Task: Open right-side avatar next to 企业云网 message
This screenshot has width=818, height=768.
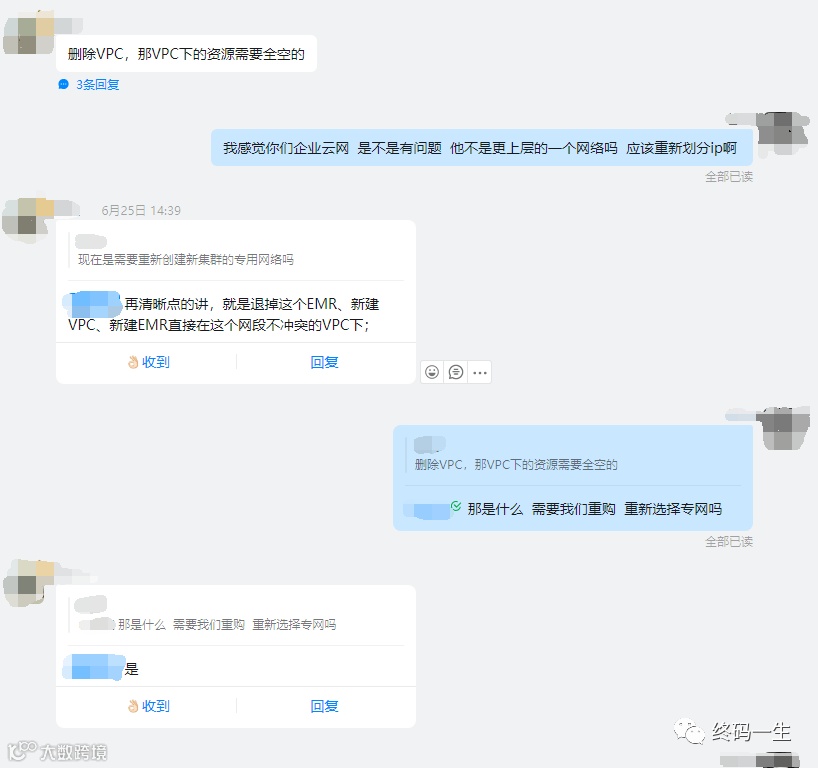Action: coord(782,135)
